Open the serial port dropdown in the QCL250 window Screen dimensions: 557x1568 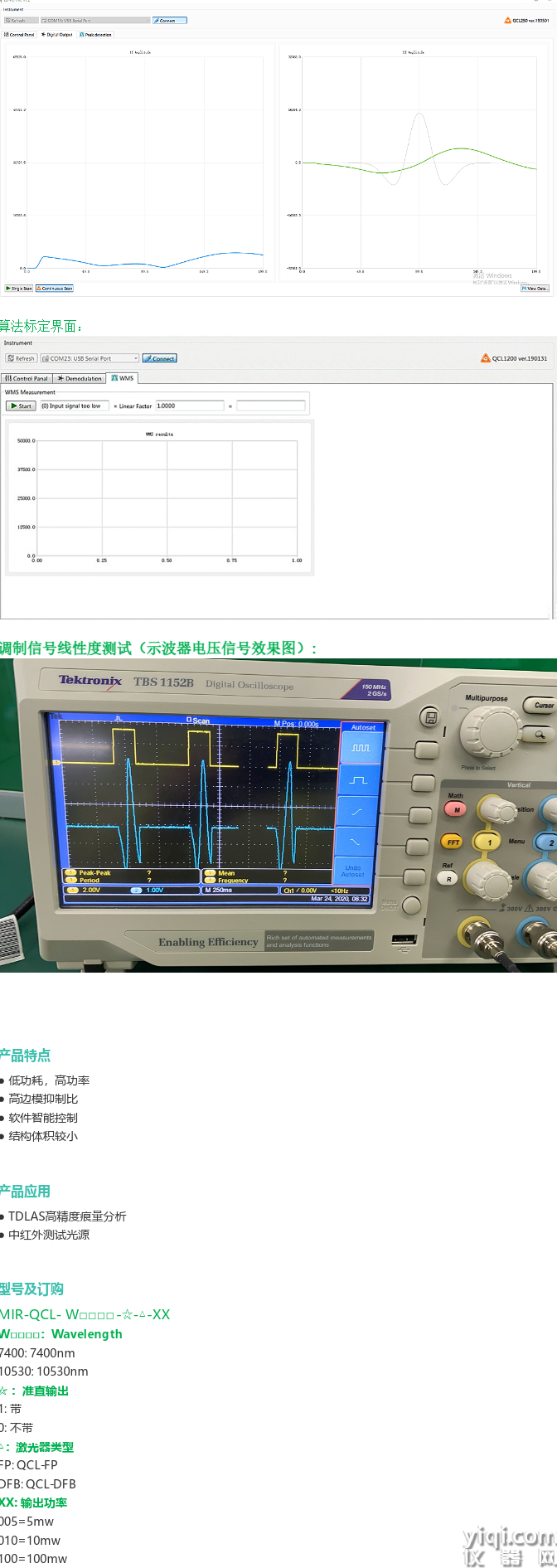pyautogui.click(x=94, y=20)
